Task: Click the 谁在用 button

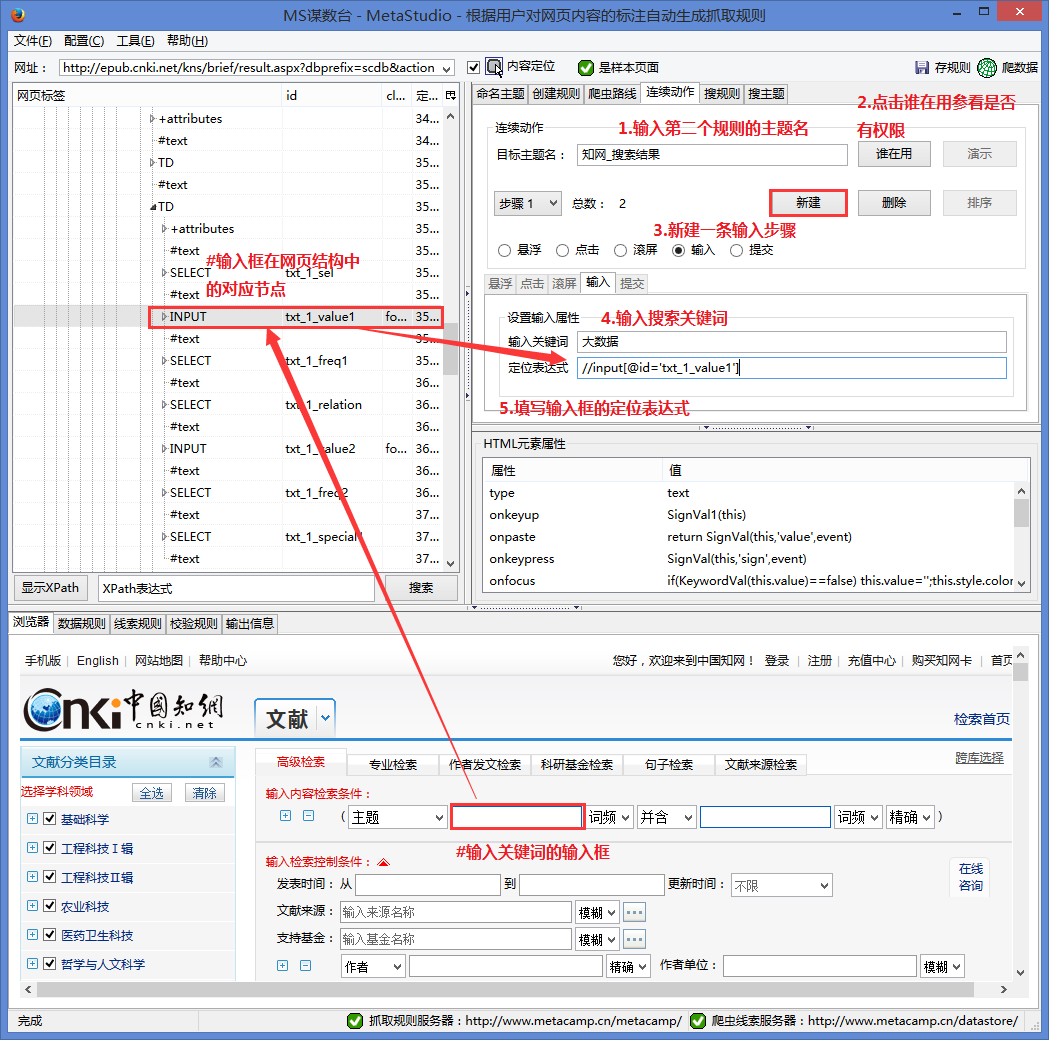Action: point(894,154)
